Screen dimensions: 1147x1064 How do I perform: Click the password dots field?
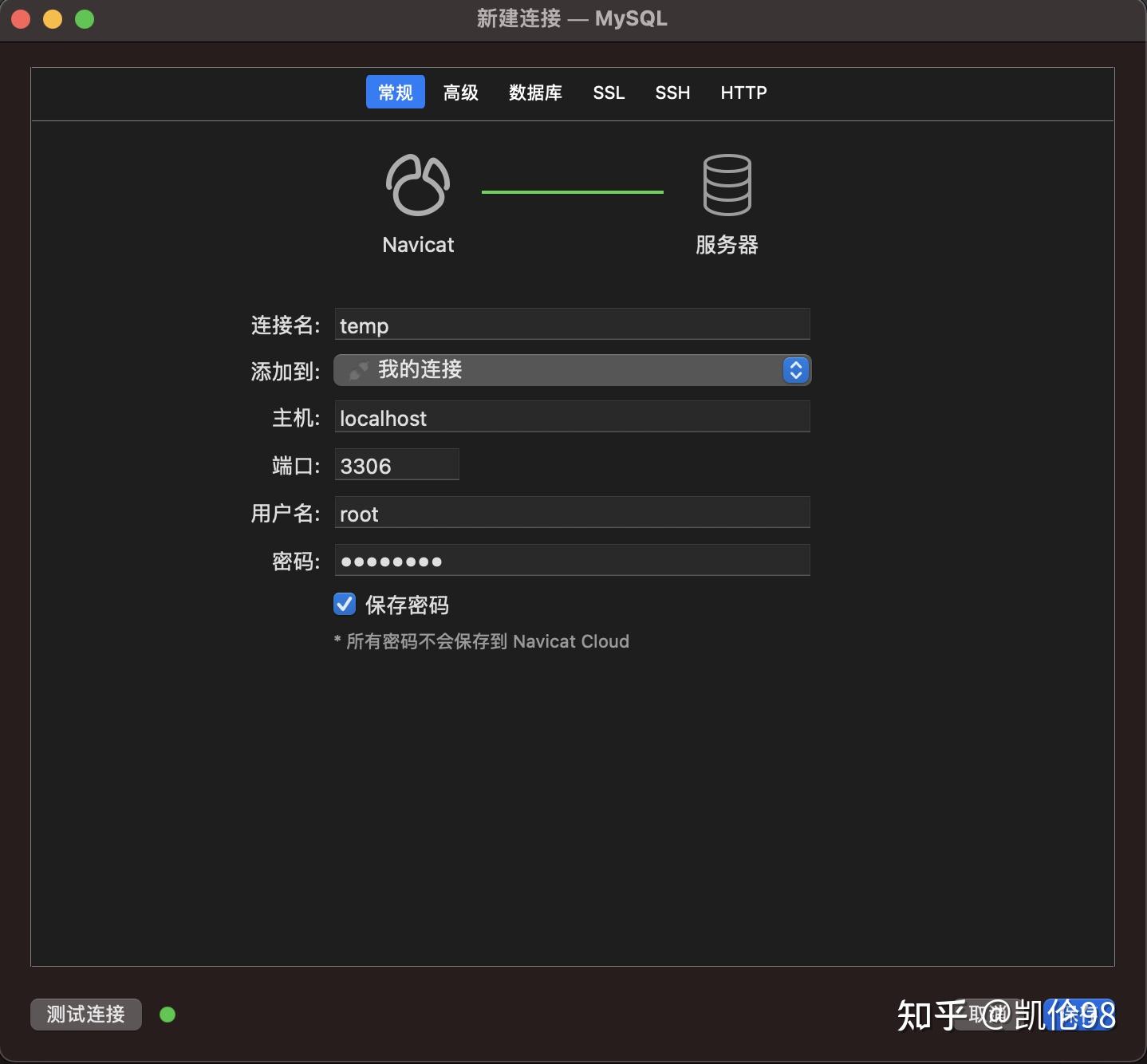tap(571, 561)
